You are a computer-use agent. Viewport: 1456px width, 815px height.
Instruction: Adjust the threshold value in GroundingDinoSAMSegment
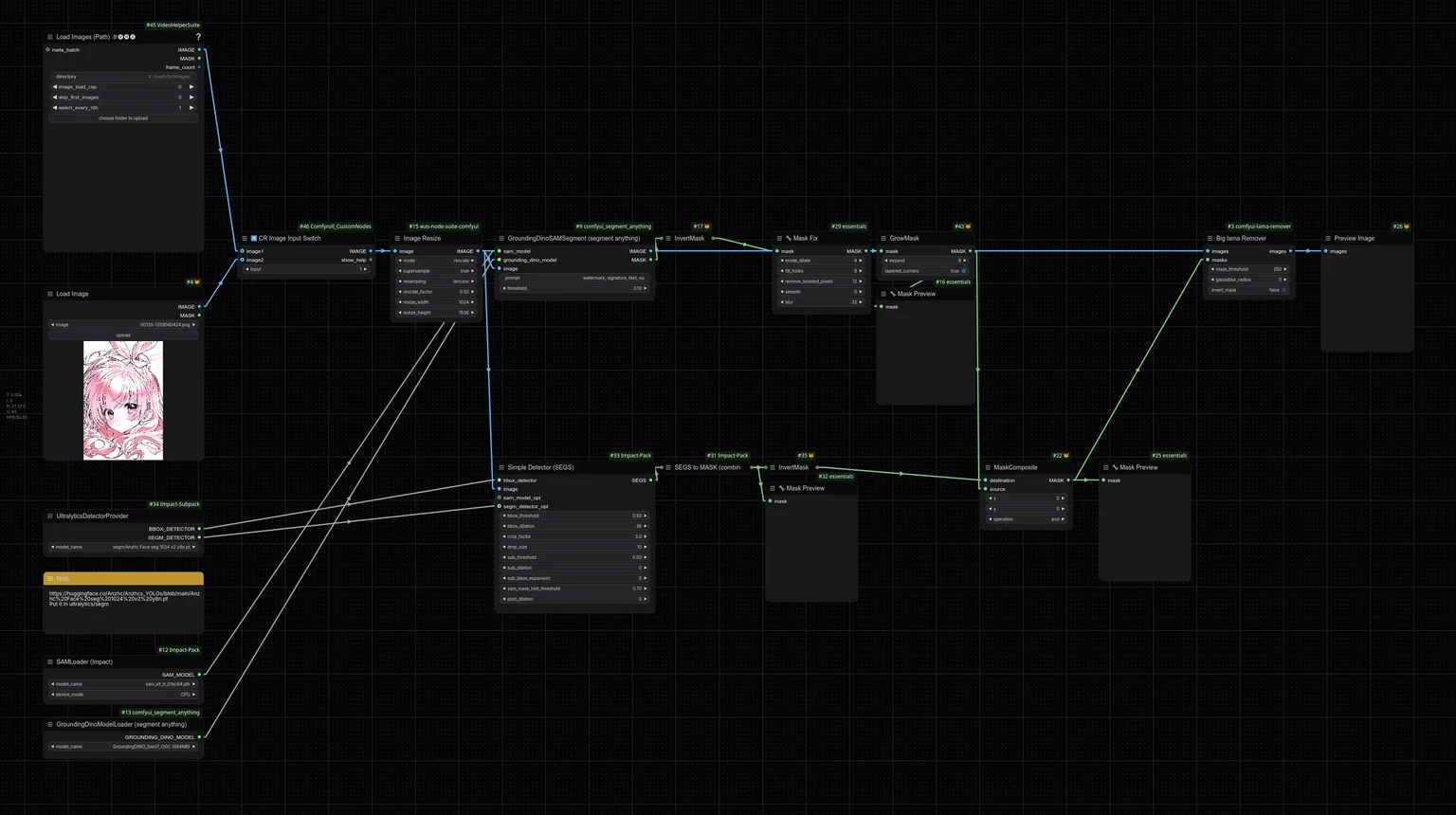coord(574,289)
